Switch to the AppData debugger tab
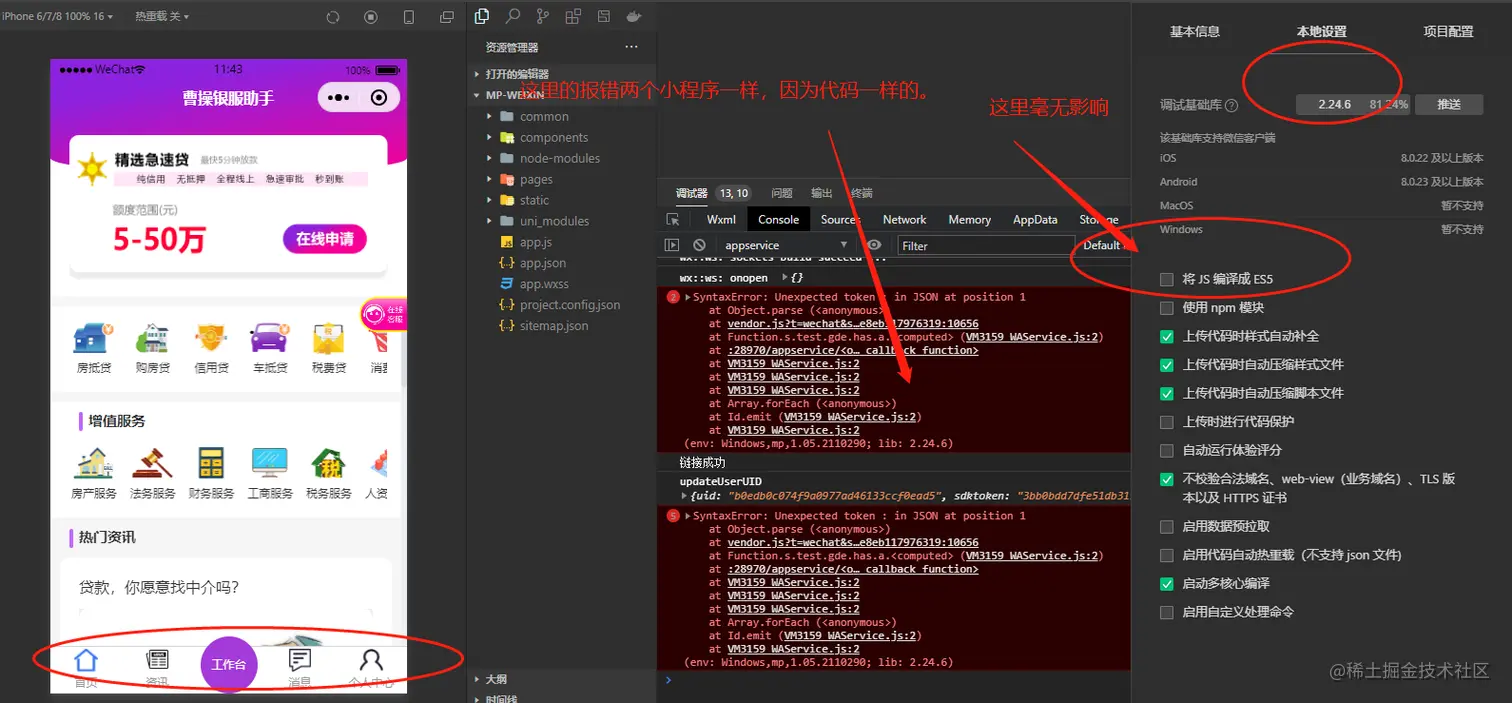The image size is (1512, 703). click(x=1035, y=220)
